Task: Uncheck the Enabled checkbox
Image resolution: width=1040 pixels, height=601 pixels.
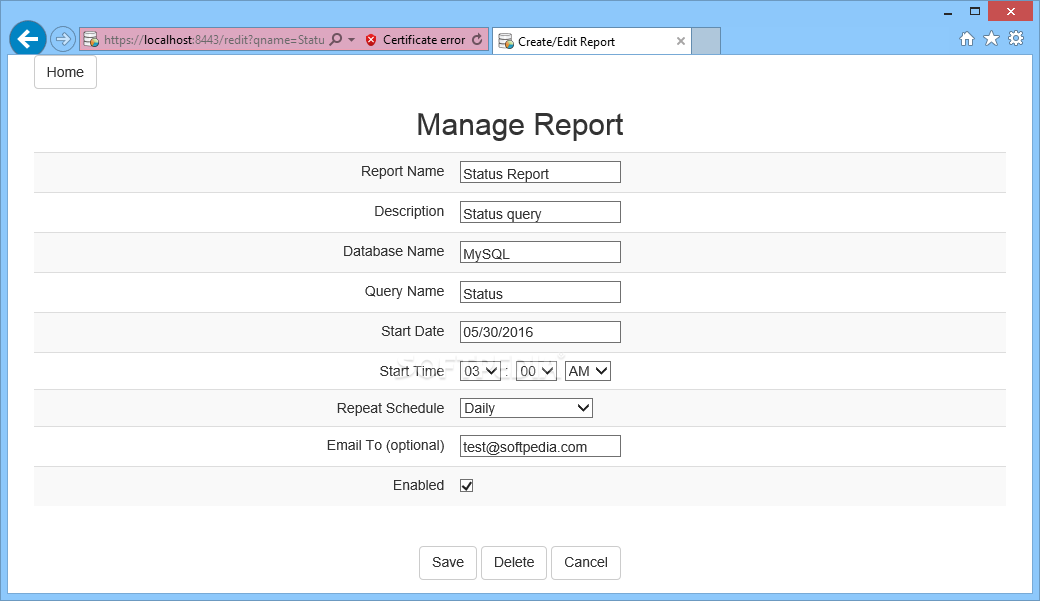Action: coord(467,486)
